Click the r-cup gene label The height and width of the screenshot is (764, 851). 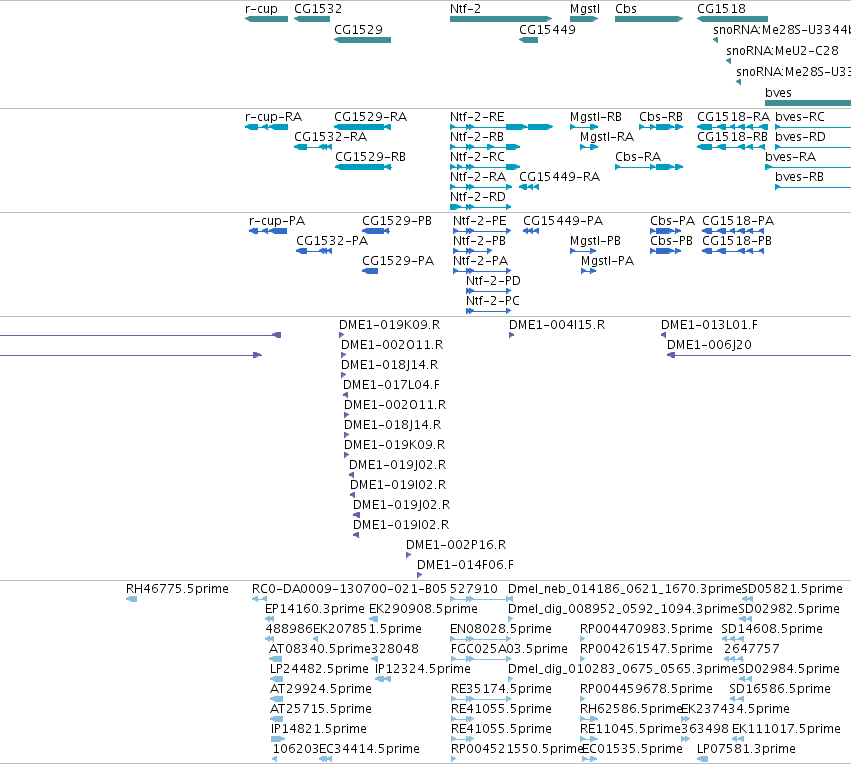[x=261, y=9]
